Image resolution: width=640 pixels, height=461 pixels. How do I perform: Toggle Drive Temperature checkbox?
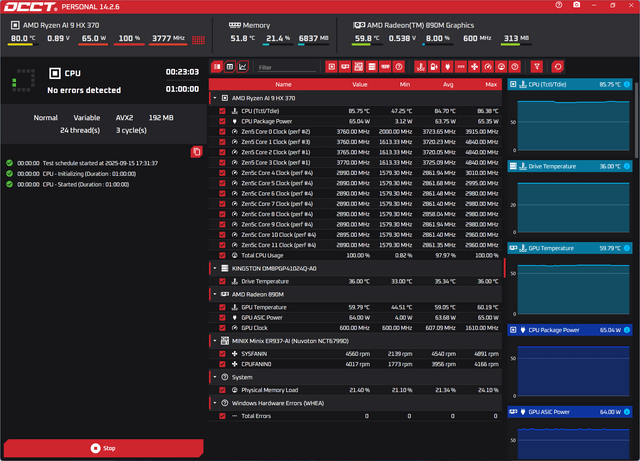pyautogui.click(x=222, y=281)
